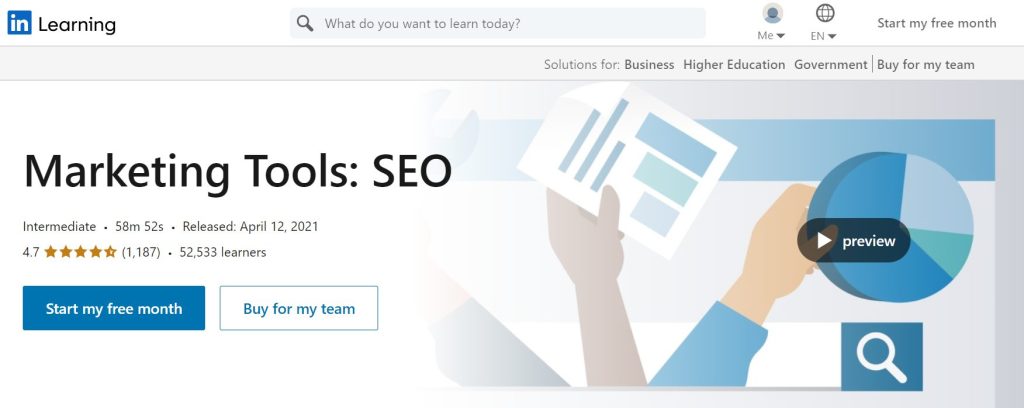Expand the Me dropdown menu
Image resolution: width=1024 pixels, height=408 pixels.
click(x=771, y=36)
